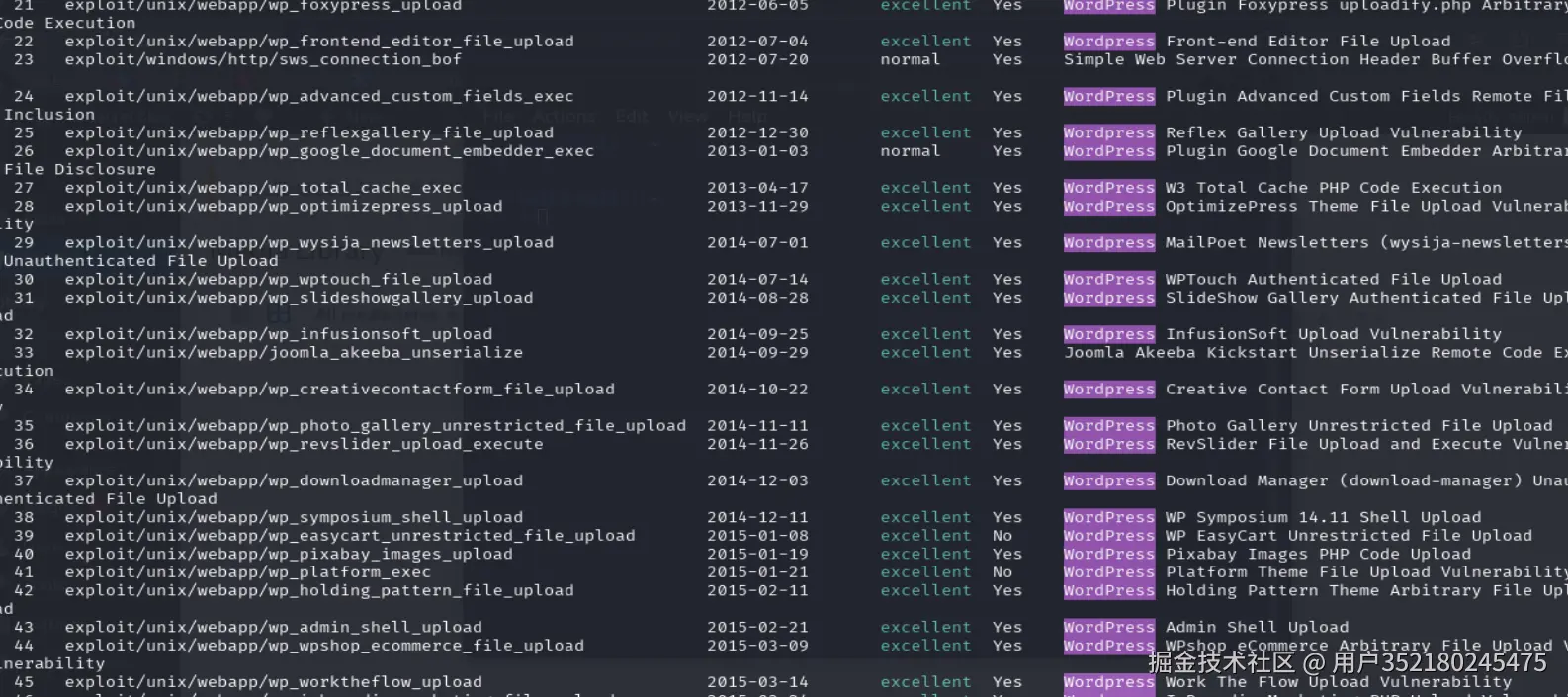Select module path wp_advanced_custom_fields_exec

pyautogui.click(x=319, y=96)
